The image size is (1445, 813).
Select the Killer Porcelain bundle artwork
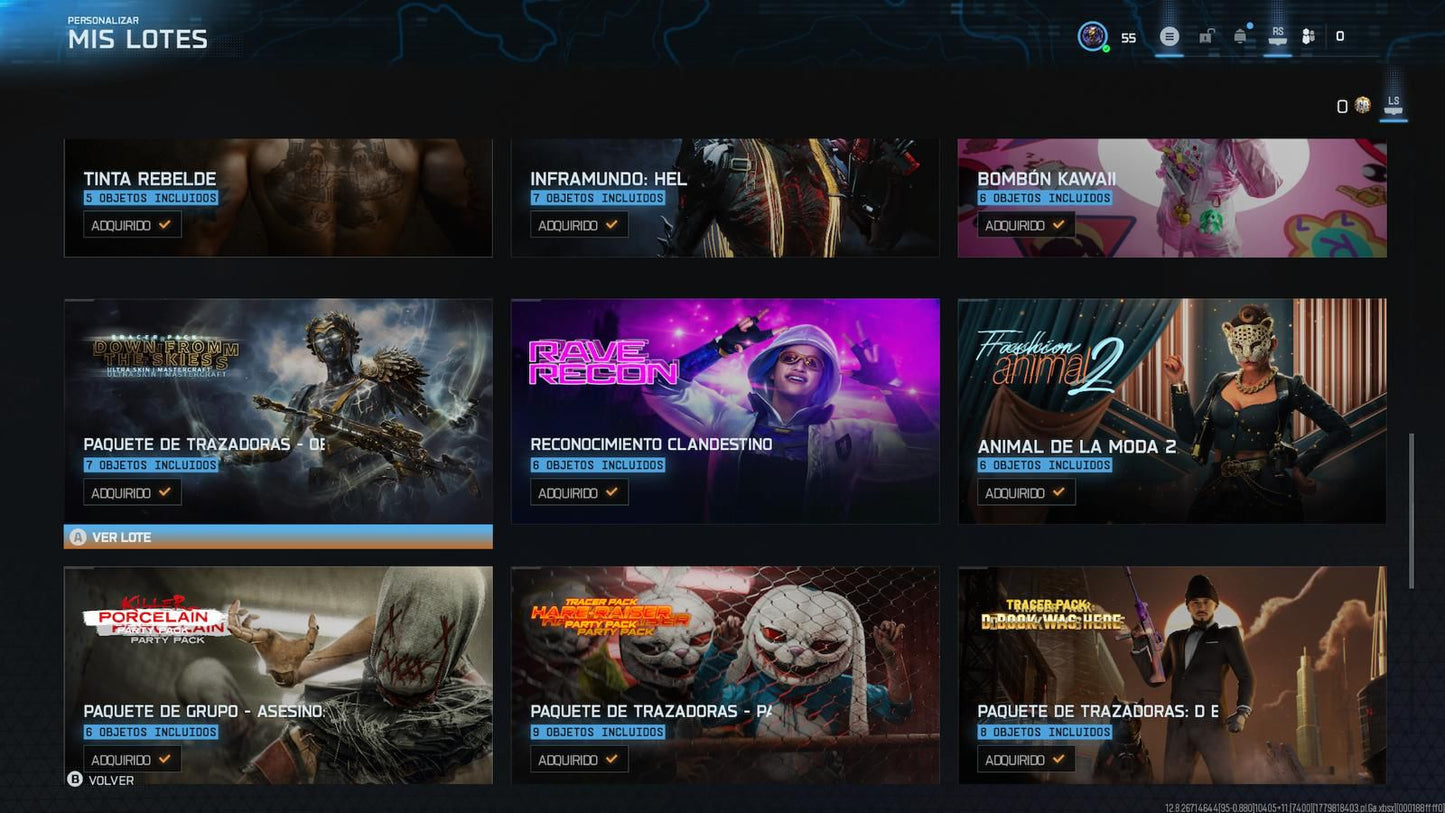(x=278, y=675)
